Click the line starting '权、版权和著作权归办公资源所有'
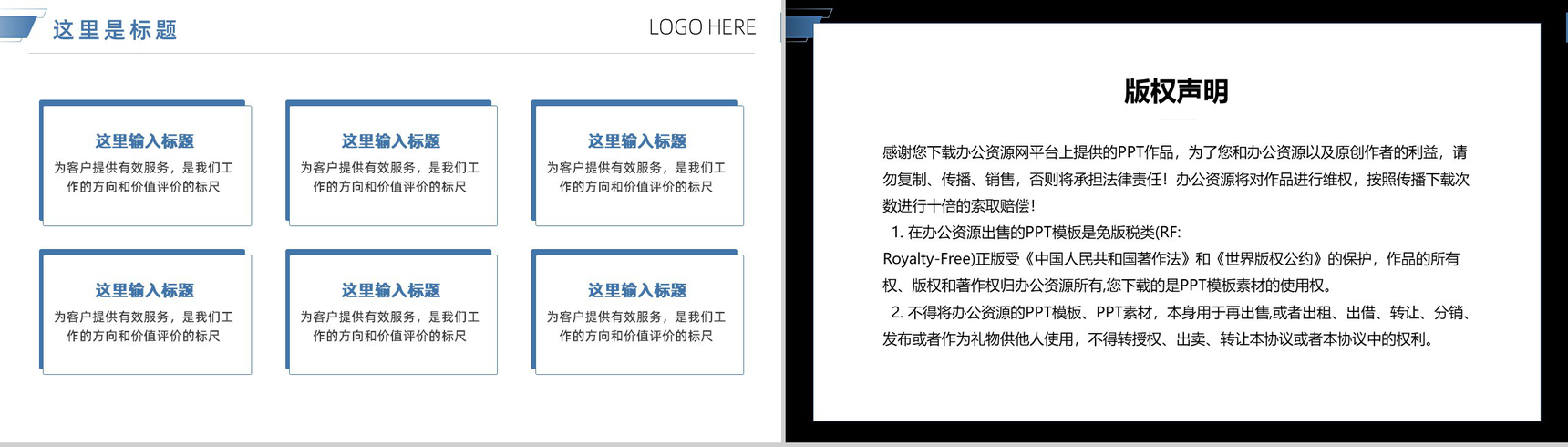The image size is (1568, 447). click(x=1108, y=286)
